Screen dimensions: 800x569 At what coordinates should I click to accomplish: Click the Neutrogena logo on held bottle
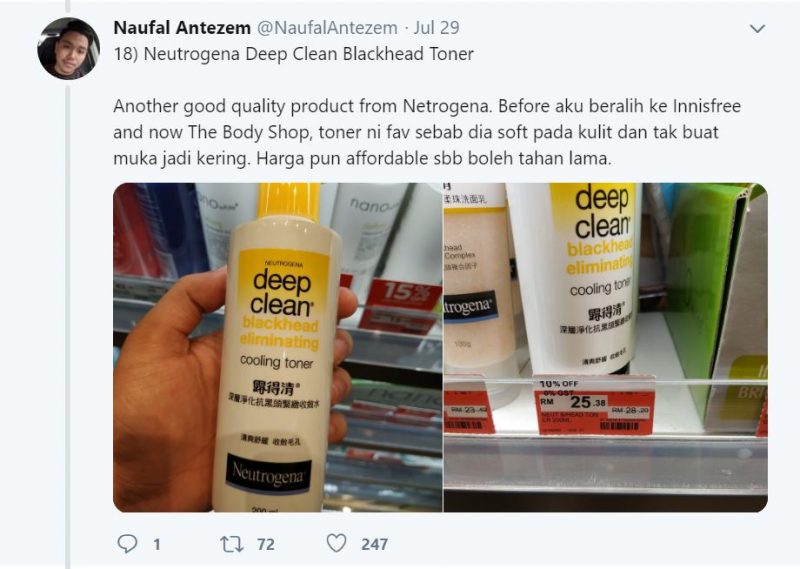click(x=268, y=474)
